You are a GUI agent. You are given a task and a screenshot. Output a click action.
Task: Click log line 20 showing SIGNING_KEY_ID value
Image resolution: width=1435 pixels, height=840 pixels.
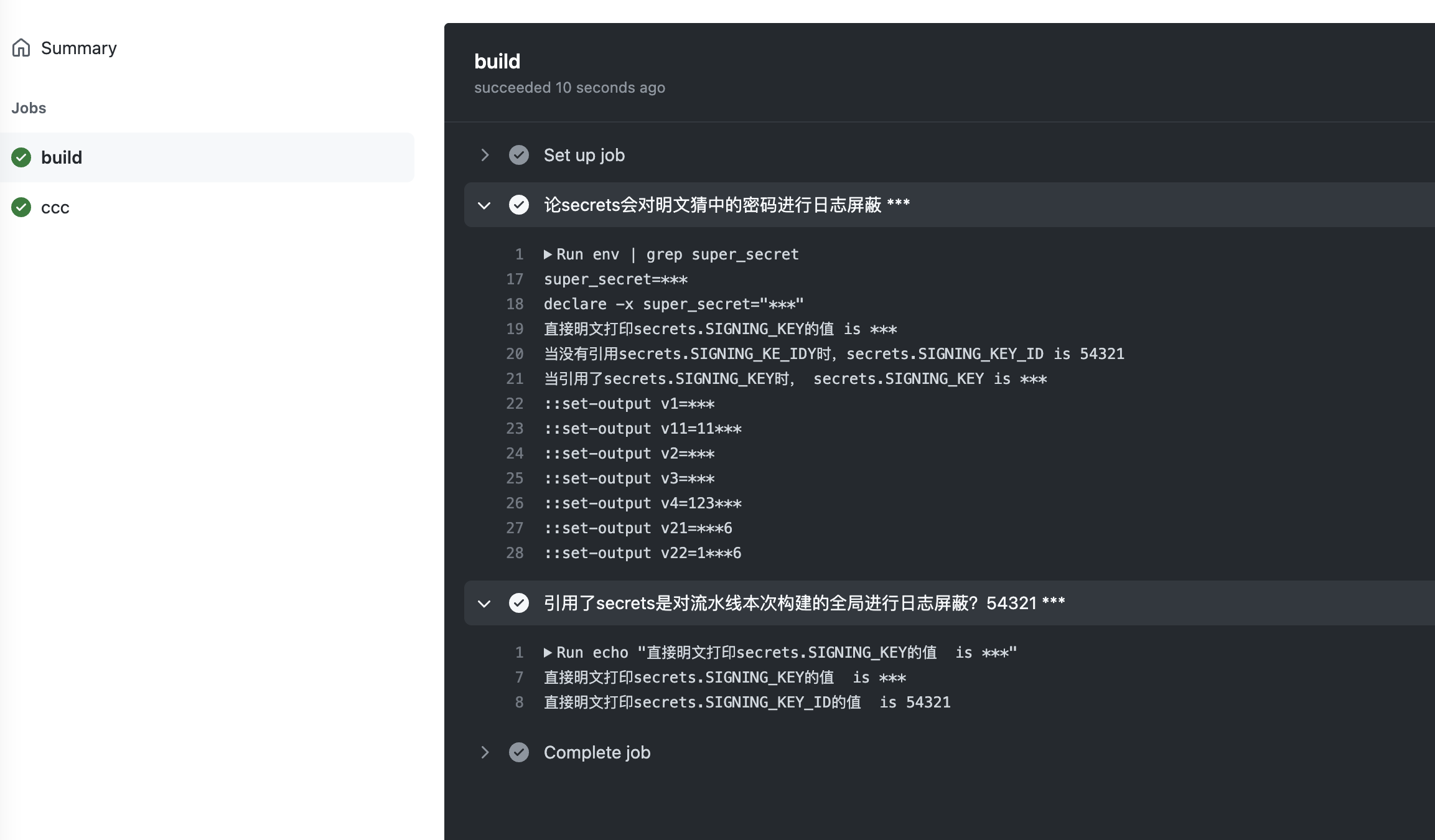[x=833, y=353]
